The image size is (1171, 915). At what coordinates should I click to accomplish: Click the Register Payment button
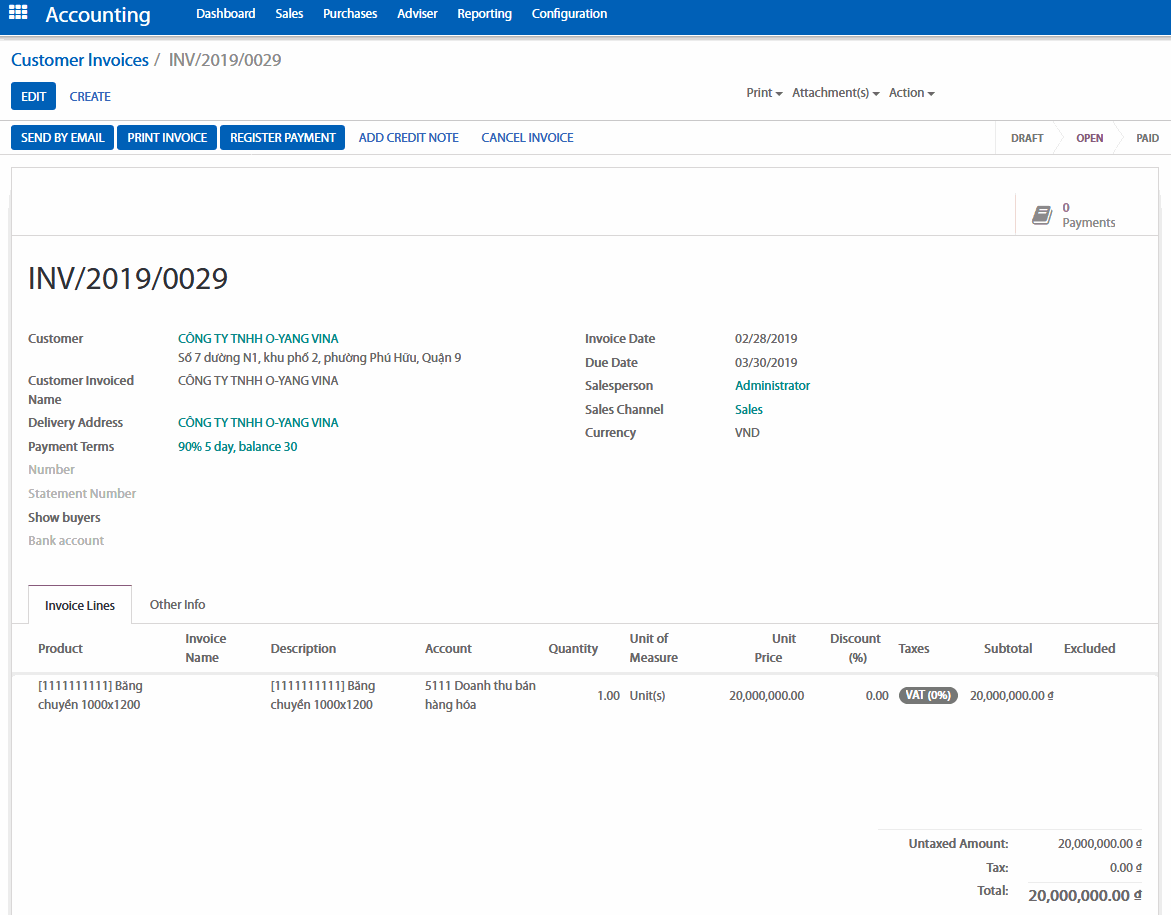click(282, 138)
